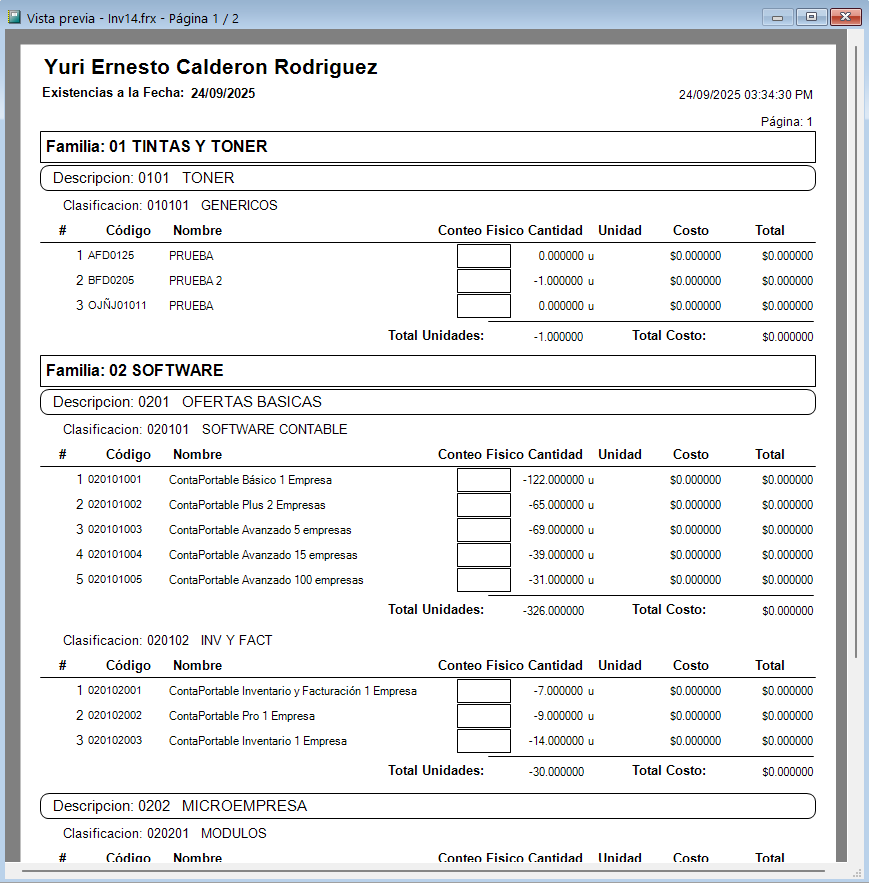Screen dimensions: 869x883
Task: Click the Familia: 02 SOFTWARE header
Action: (x=427, y=371)
